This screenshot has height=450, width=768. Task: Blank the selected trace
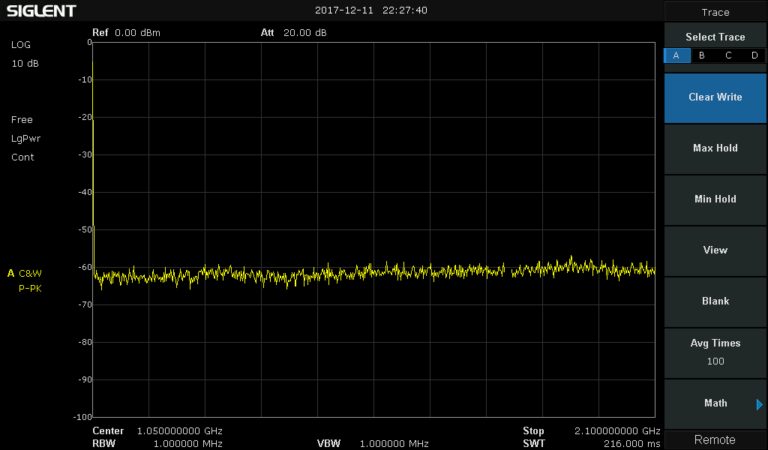pyautogui.click(x=715, y=301)
